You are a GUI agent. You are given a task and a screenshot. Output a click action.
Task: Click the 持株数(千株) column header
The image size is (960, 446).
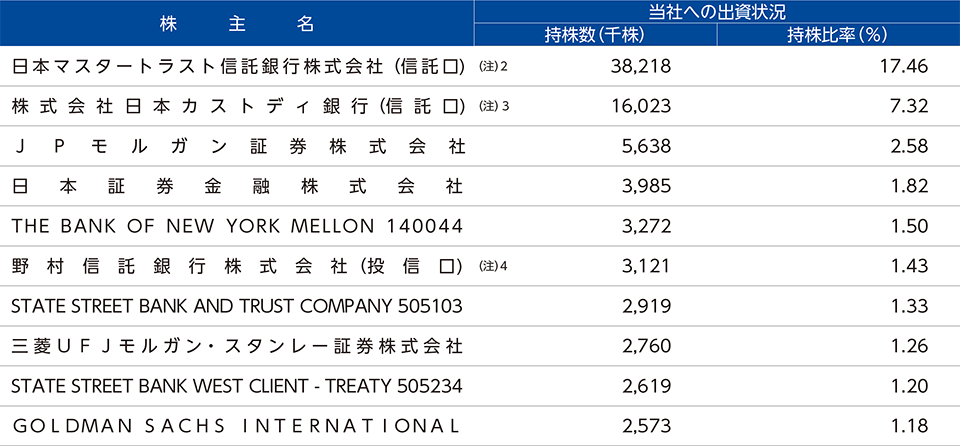tap(594, 36)
